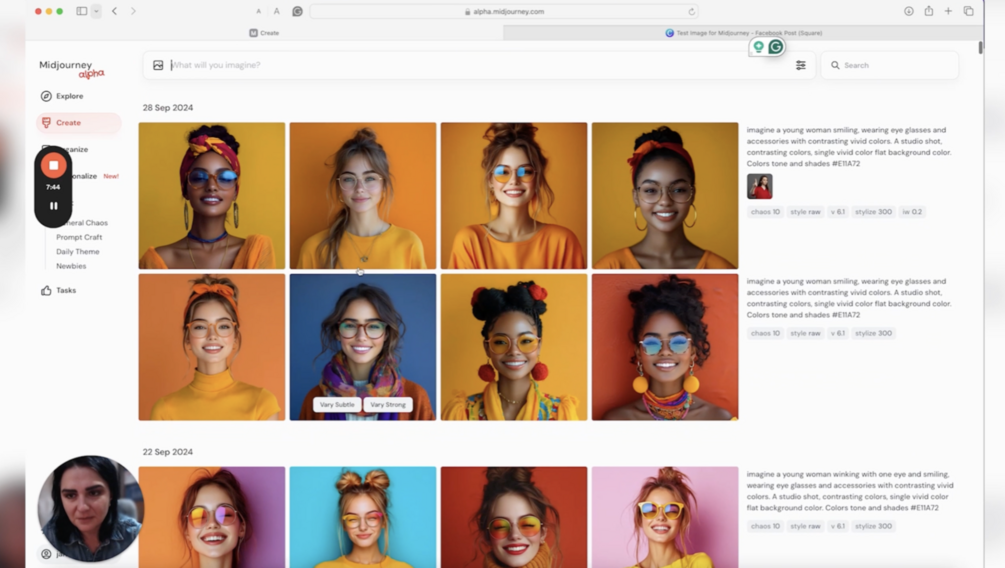Click the alpha.midjourney.com address bar
This screenshot has height=568, width=1005.
tap(504, 12)
